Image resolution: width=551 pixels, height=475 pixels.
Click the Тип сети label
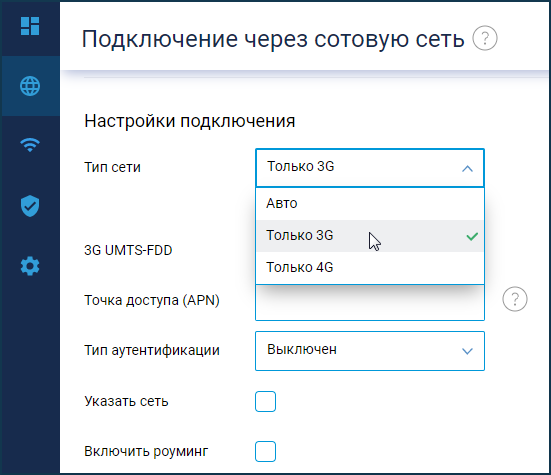tap(112, 167)
